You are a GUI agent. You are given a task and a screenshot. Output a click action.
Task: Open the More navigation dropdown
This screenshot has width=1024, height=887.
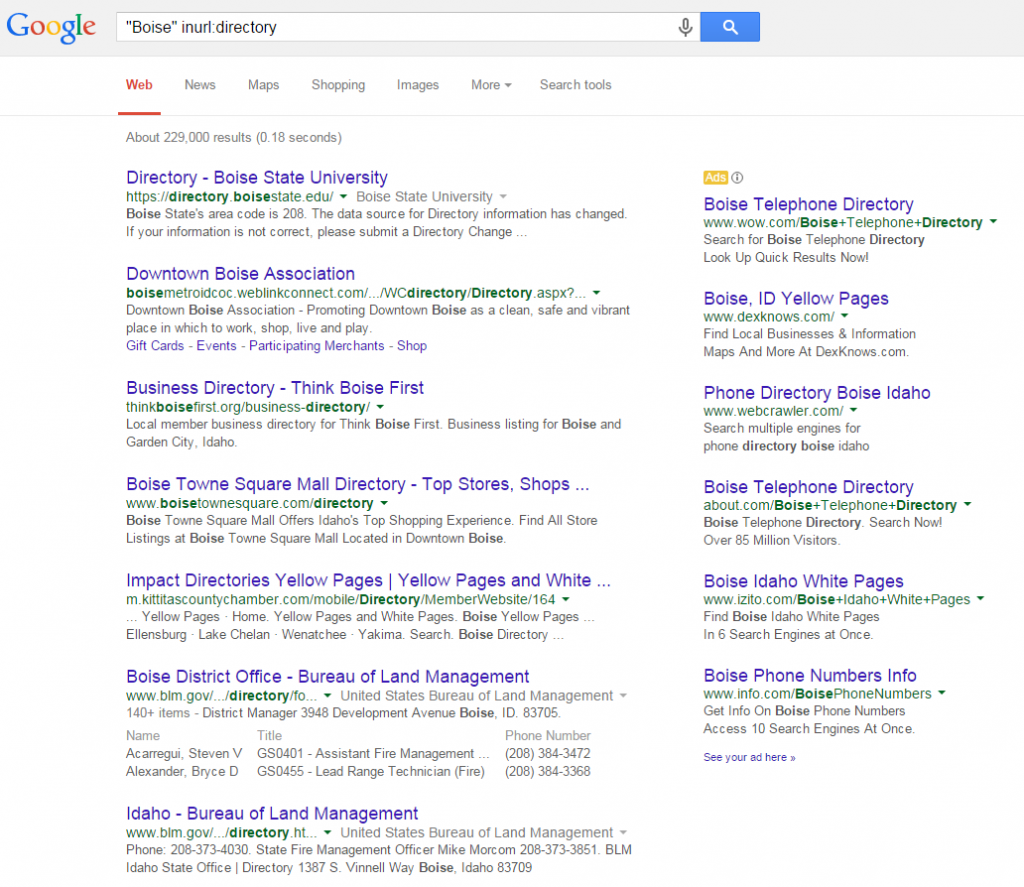[x=490, y=85]
